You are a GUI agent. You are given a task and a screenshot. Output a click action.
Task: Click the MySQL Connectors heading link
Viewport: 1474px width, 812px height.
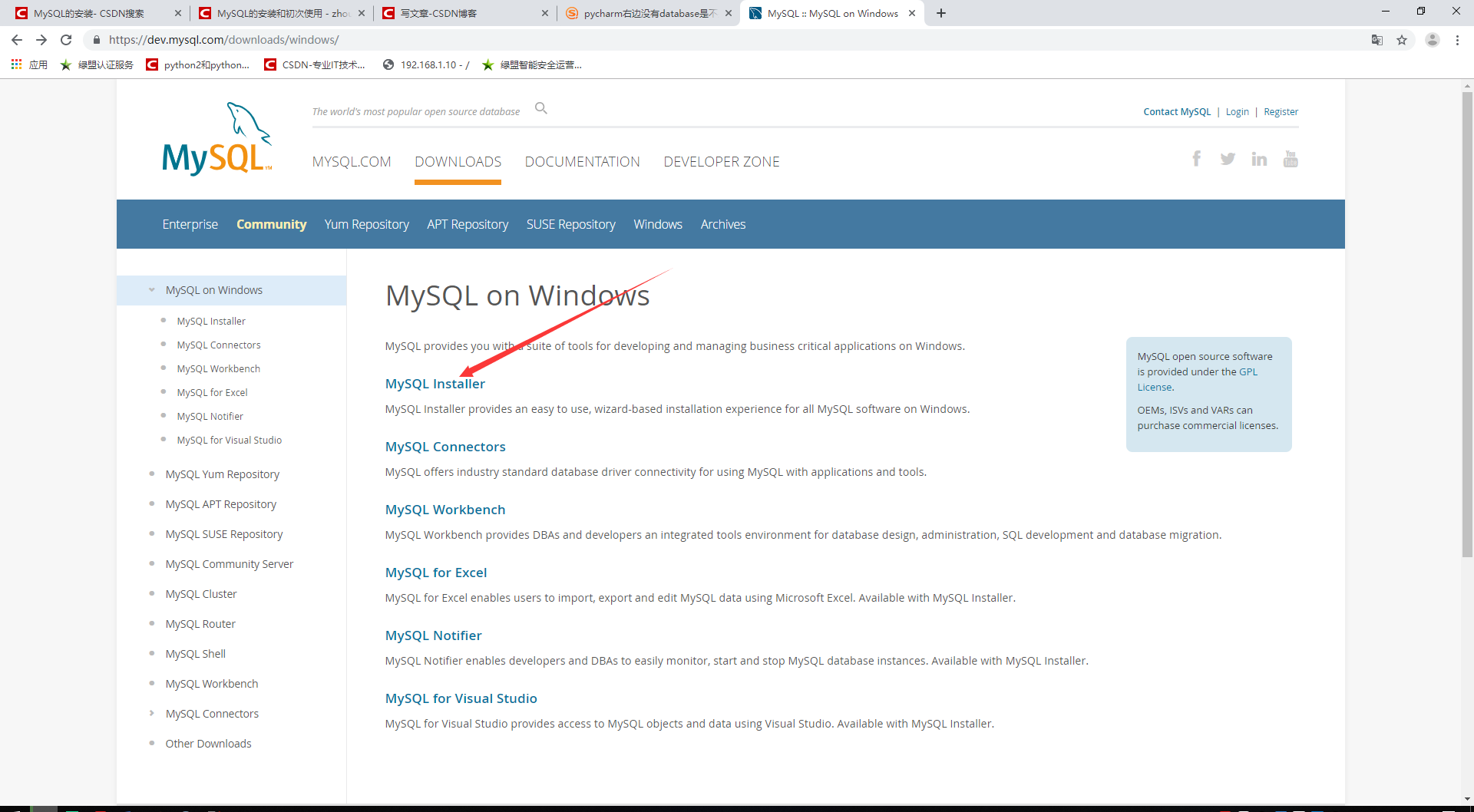pyautogui.click(x=445, y=447)
